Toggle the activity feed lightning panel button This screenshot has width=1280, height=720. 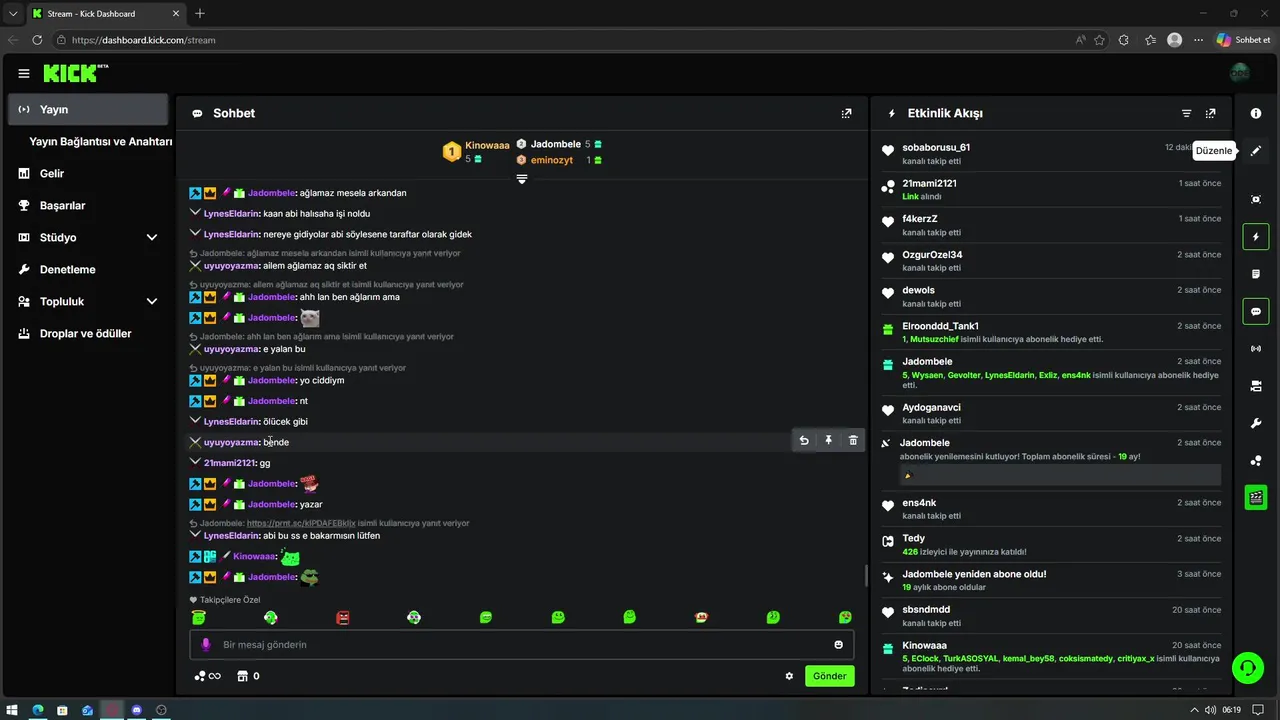[x=1256, y=237]
